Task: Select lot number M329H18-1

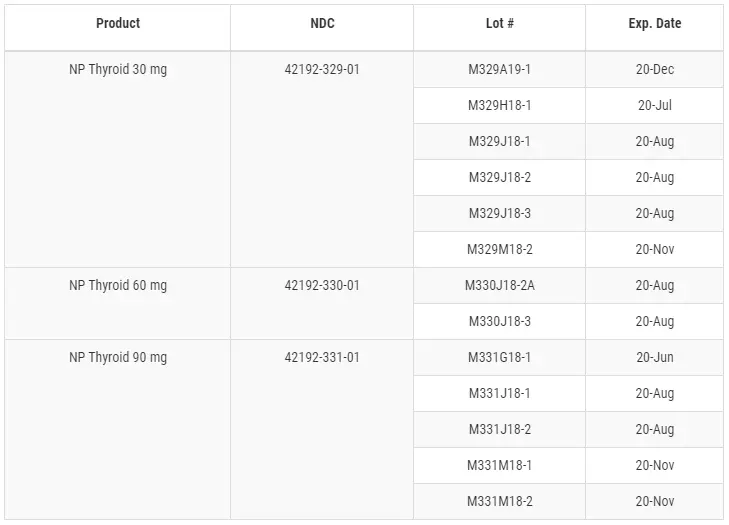Action: pos(499,106)
